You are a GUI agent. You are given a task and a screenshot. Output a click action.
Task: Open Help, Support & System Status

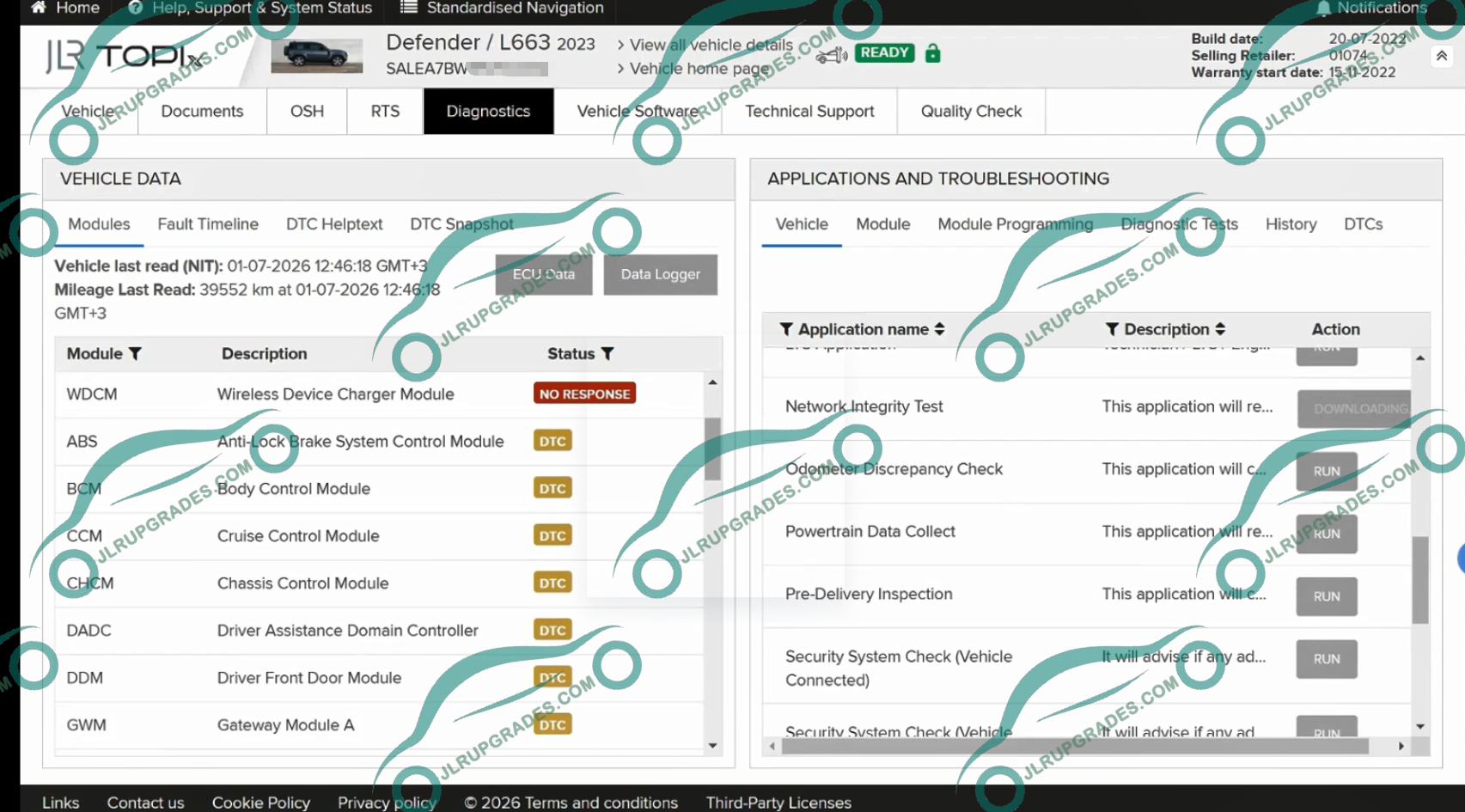point(250,8)
